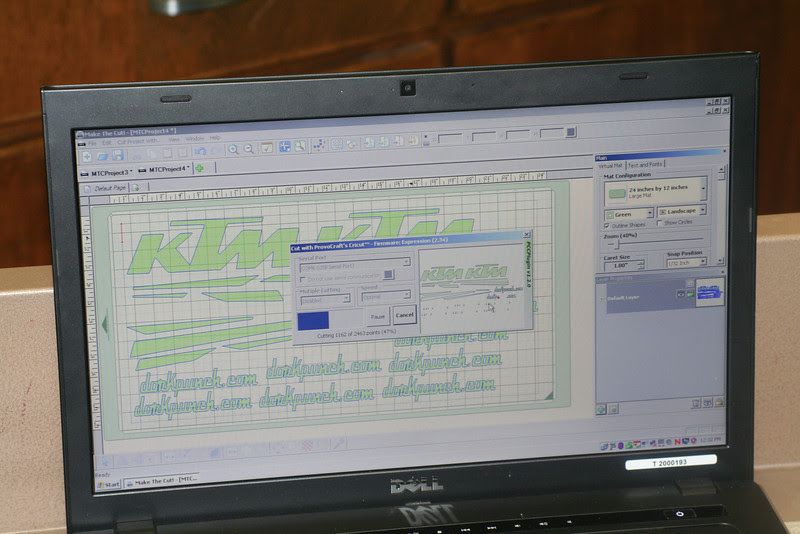Enable the Show Circles checkbox
800x534 pixels.
pos(660,223)
